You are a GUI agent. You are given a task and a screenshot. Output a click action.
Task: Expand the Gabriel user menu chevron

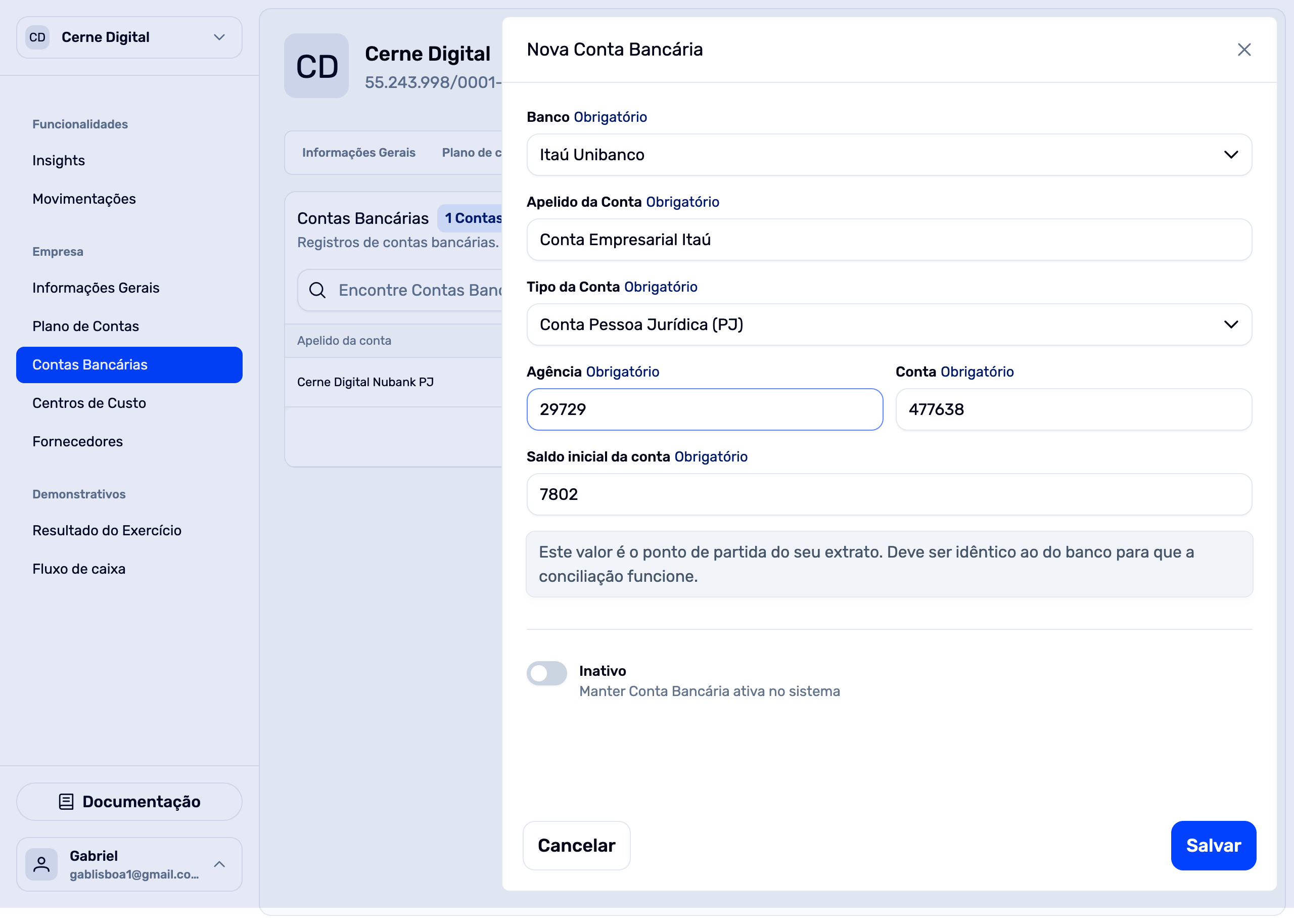coord(219,864)
